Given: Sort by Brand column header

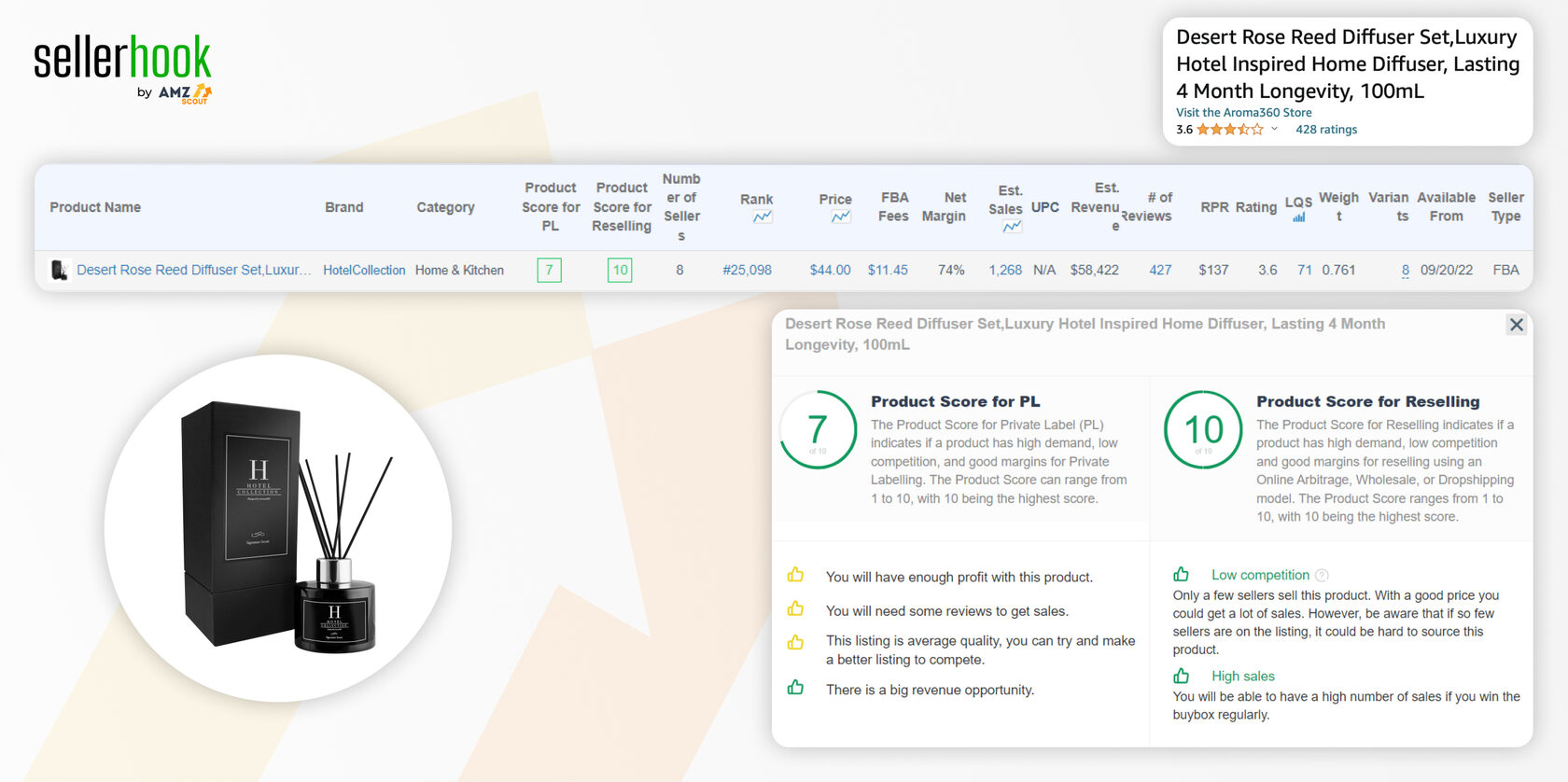Looking at the screenshot, I should coord(344,207).
